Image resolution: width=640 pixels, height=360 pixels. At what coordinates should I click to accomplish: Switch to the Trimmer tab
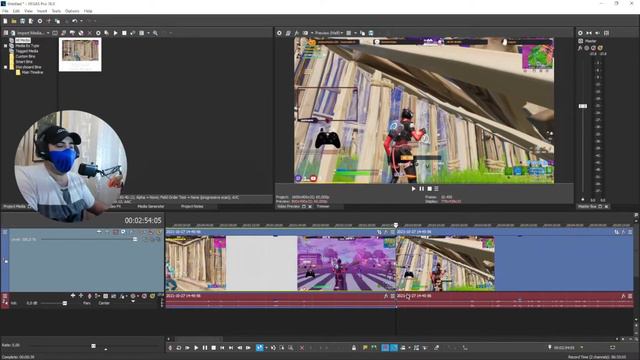pos(323,207)
